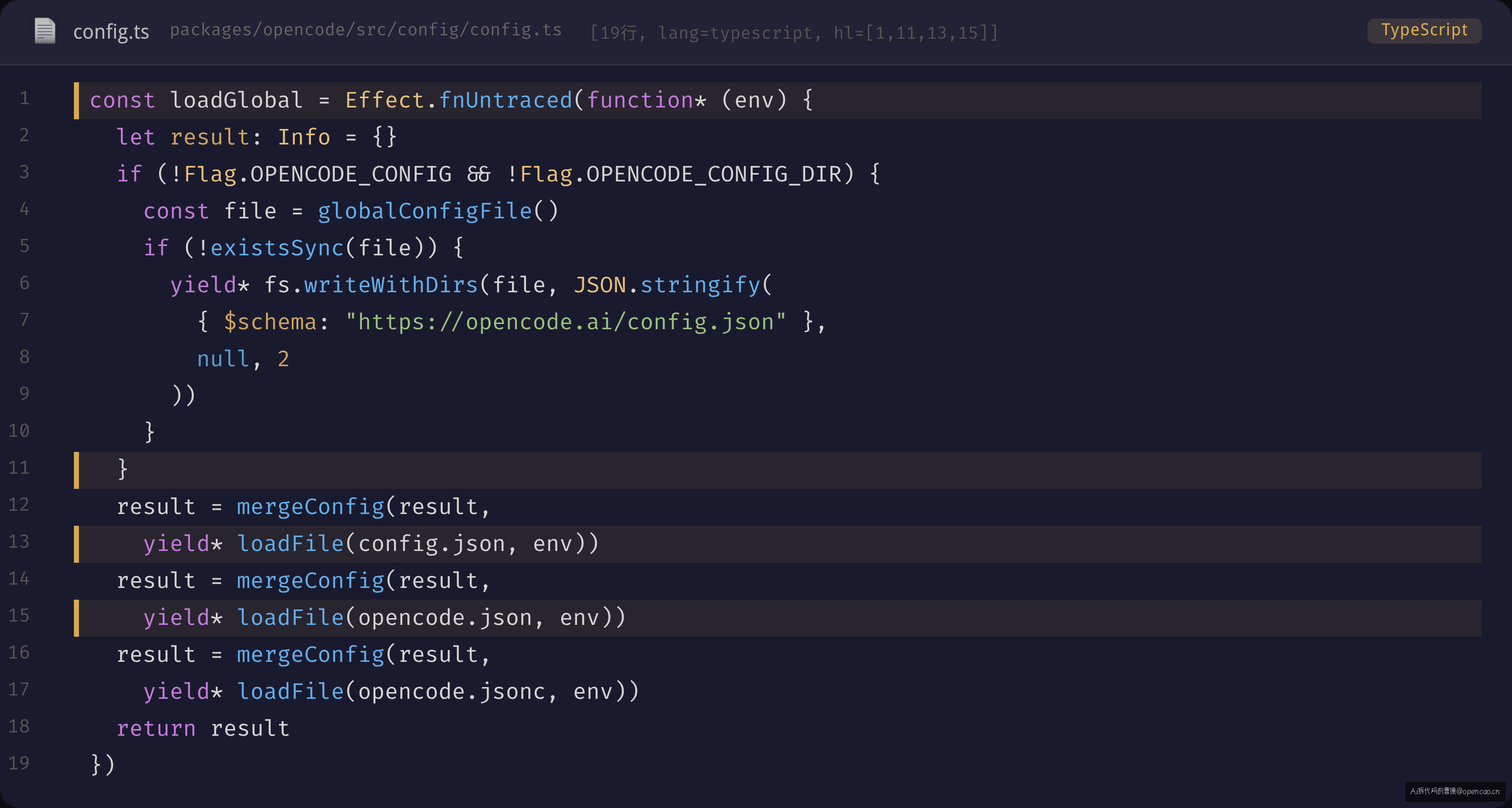This screenshot has height=808, width=1512.
Task: Click the Effect identifier on line 1
Action: 384,100
